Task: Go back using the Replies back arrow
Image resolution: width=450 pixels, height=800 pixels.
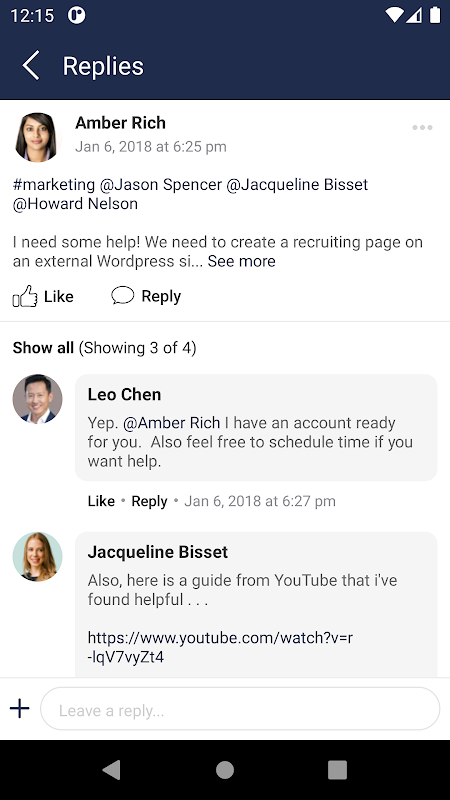Action: [31, 66]
